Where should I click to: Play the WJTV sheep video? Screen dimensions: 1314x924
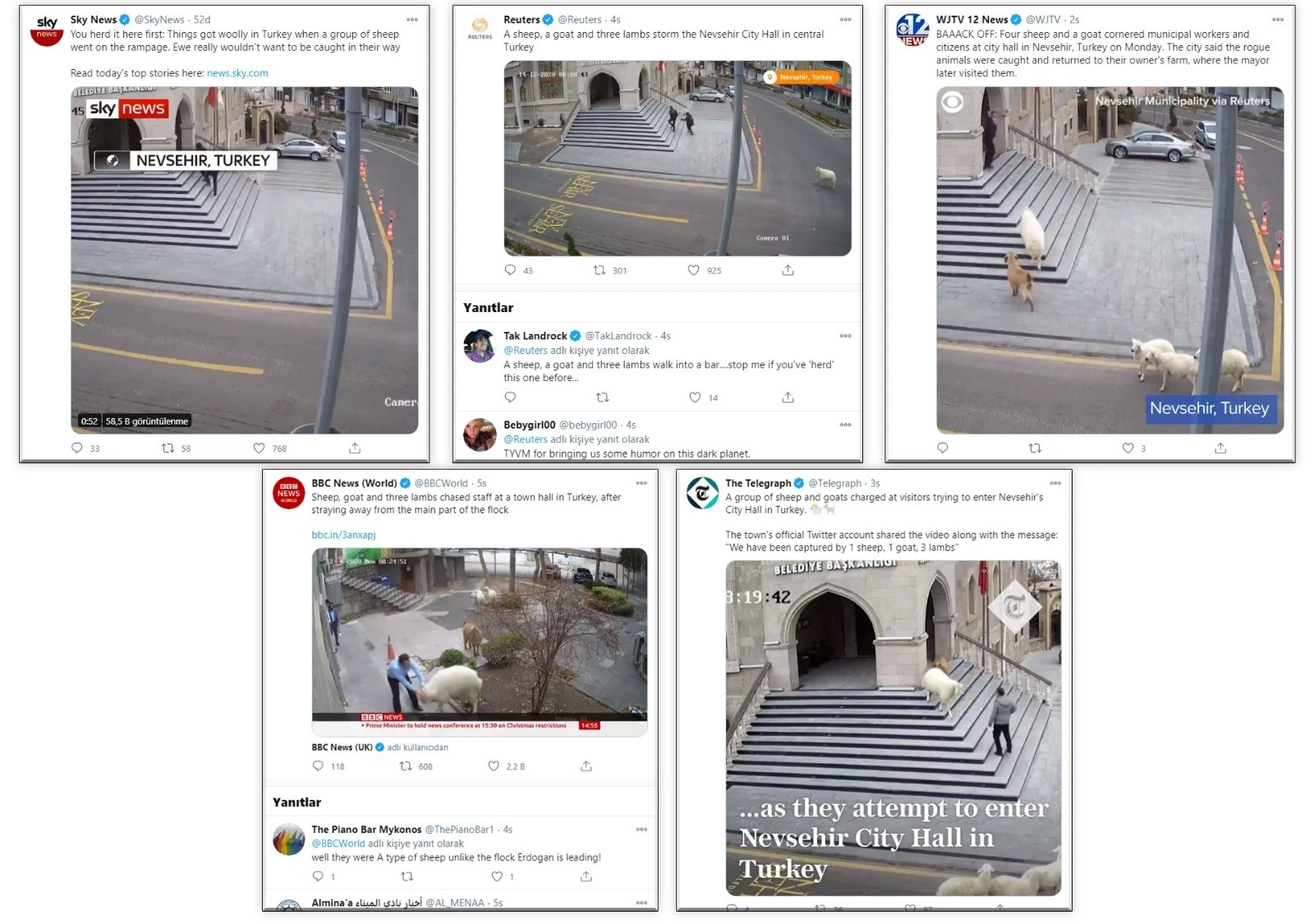tap(1110, 260)
